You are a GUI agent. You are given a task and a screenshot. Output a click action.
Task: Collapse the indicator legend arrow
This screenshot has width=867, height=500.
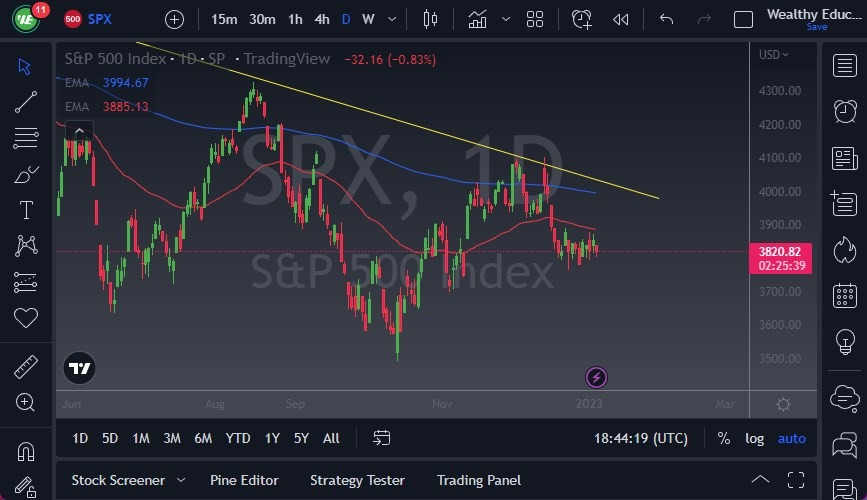coord(79,131)
